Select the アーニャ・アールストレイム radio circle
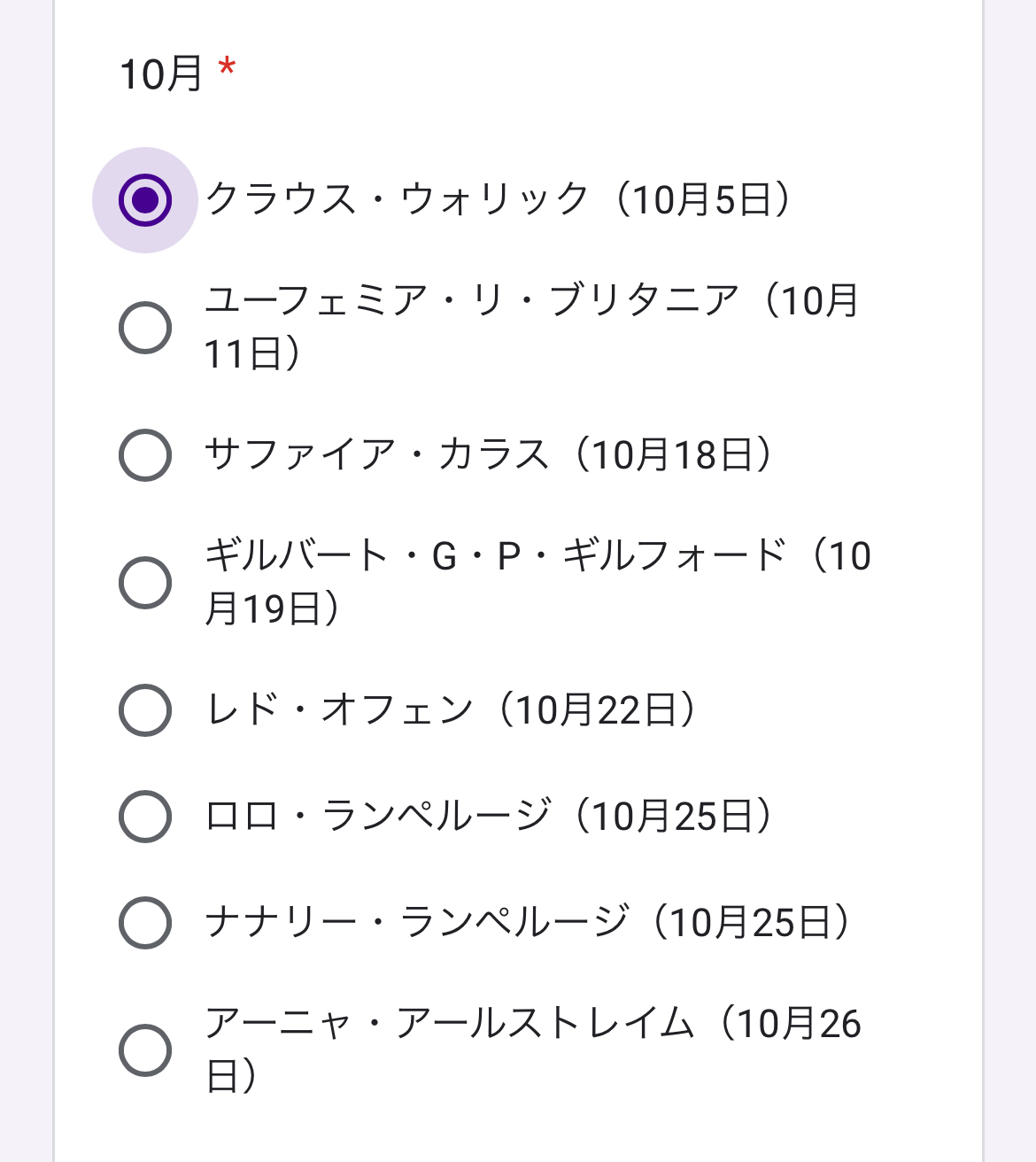The width and height of the screenshot is (1036, 1162). (145, 1050)
